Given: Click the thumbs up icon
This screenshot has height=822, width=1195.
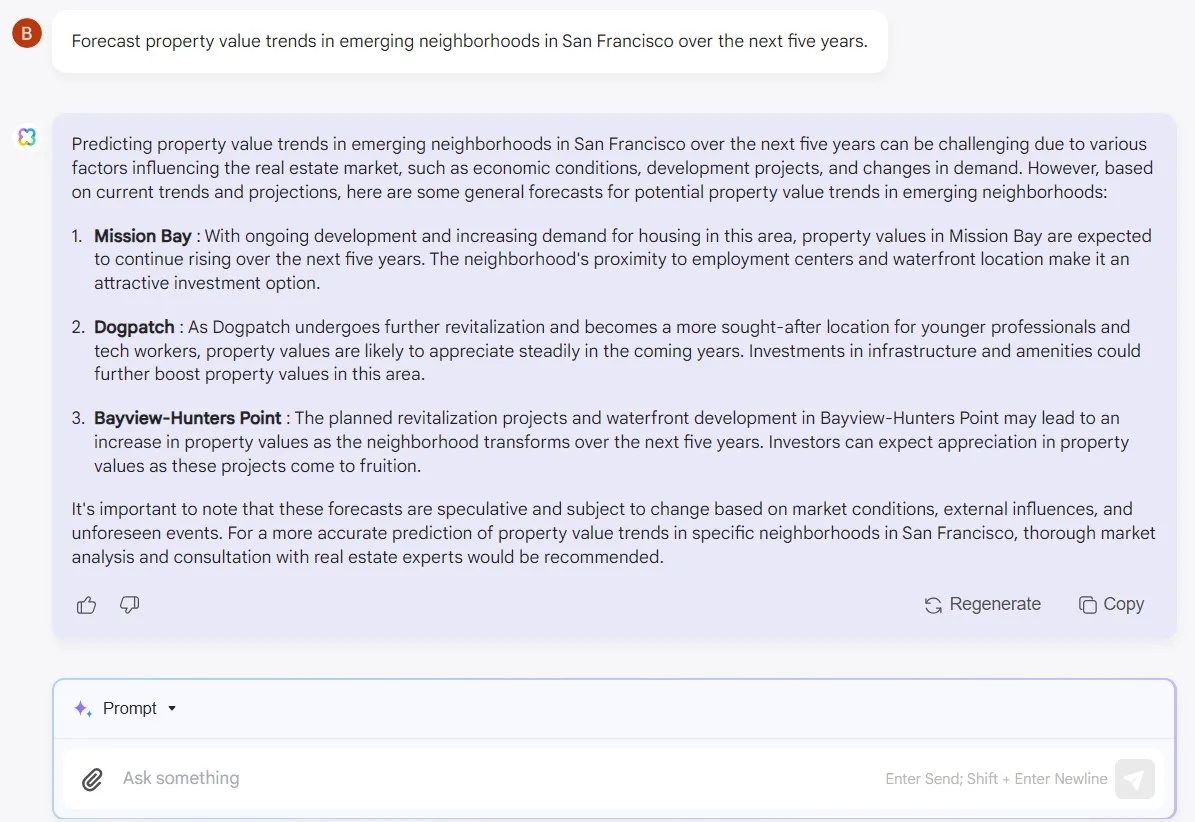Looking at the screenshot, I should point(87,605).
